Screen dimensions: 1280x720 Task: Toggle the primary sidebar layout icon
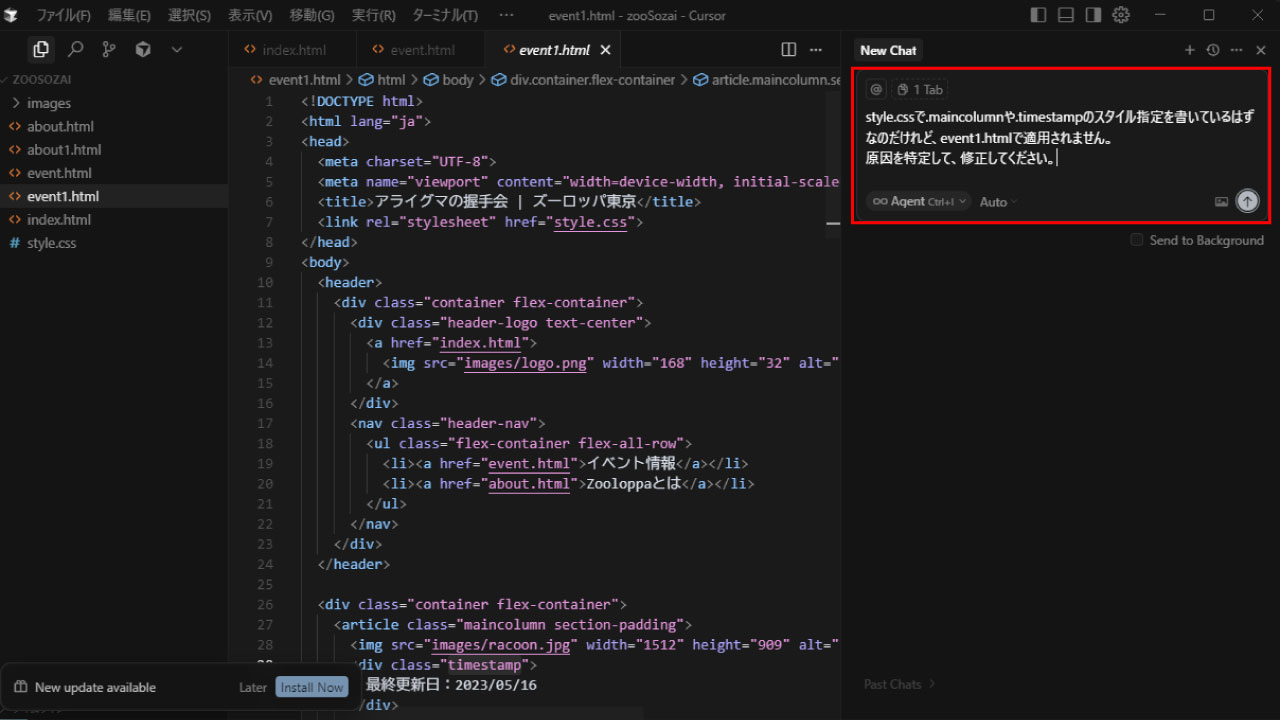(x=1038, y=15)
